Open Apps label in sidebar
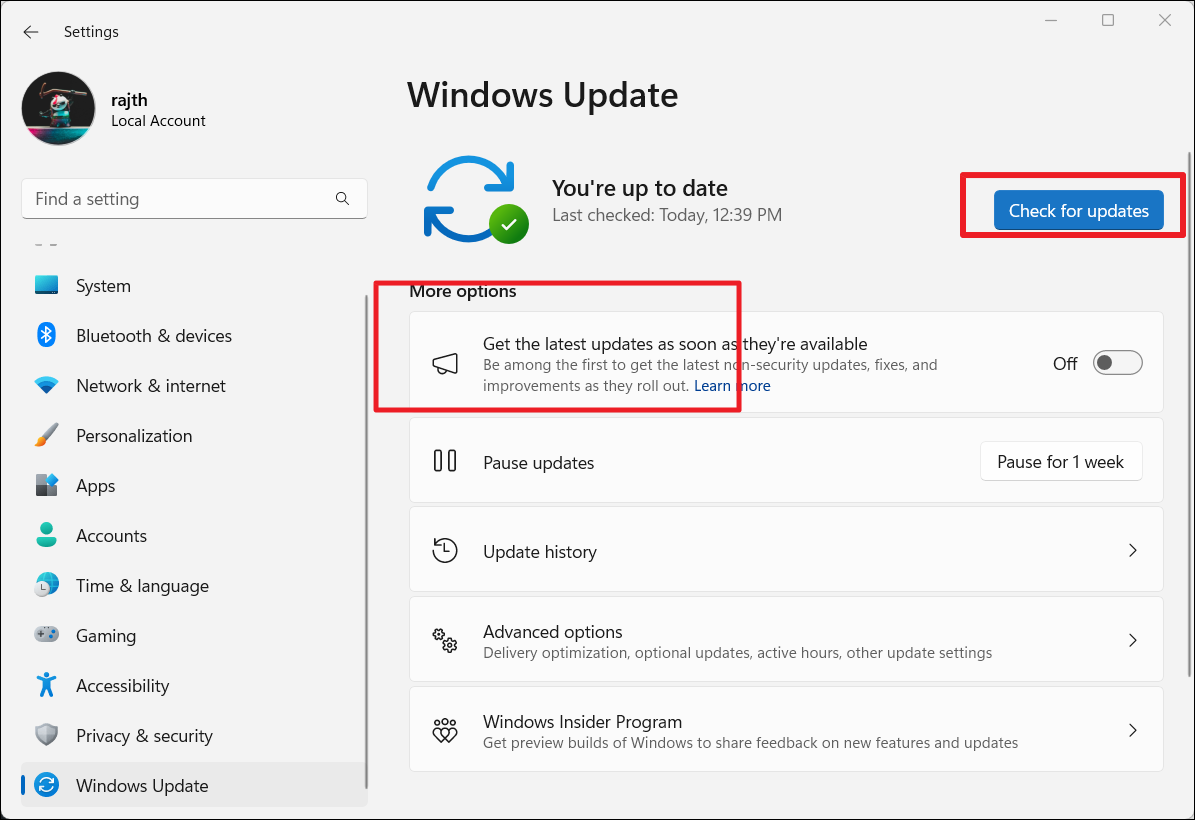Screen dimensions: 1195x820 point(96,486)
